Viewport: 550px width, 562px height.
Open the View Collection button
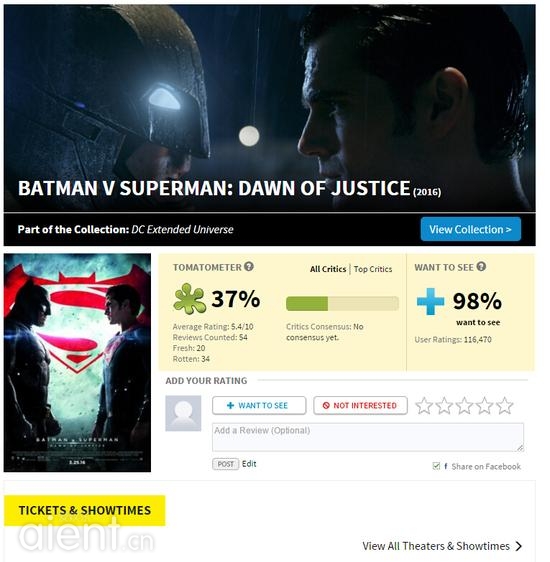470,229
